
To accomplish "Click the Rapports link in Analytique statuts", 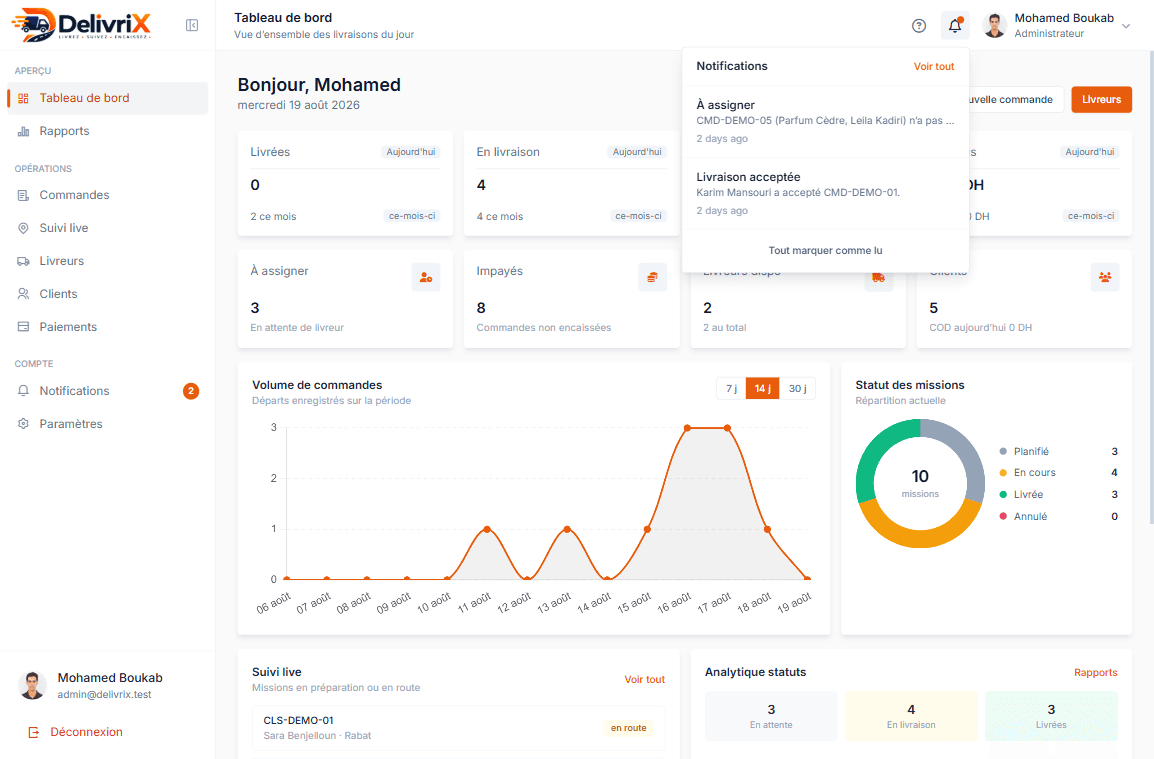I will click(1095, 672).
